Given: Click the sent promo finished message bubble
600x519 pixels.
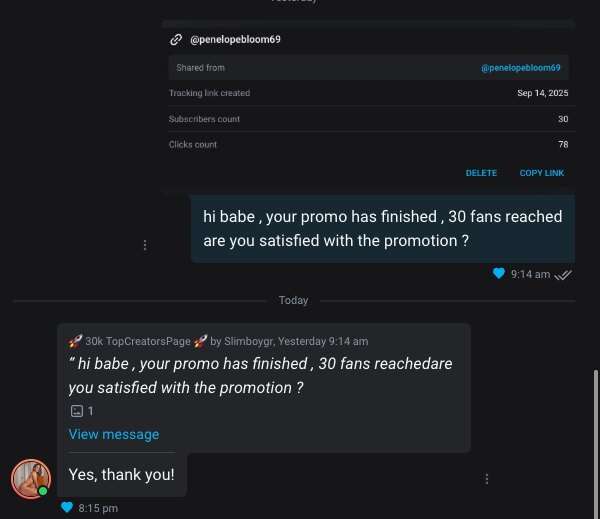Looking at the screenshot, I should click(383, 229).
